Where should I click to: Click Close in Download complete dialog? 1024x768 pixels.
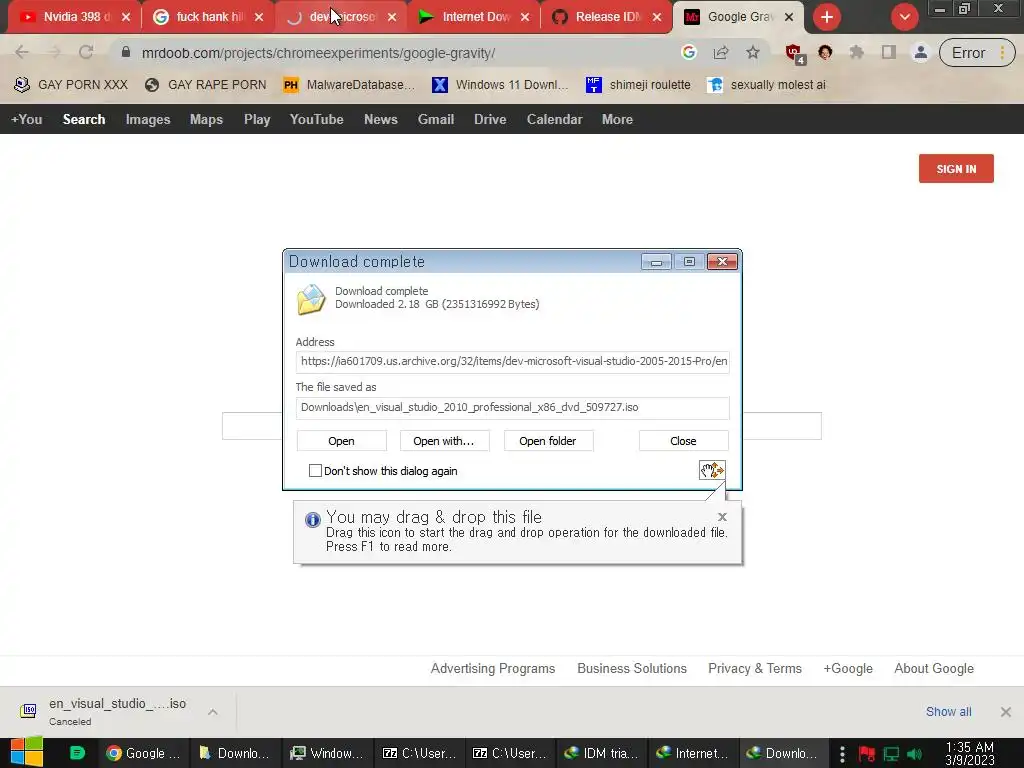pos(683,441)
